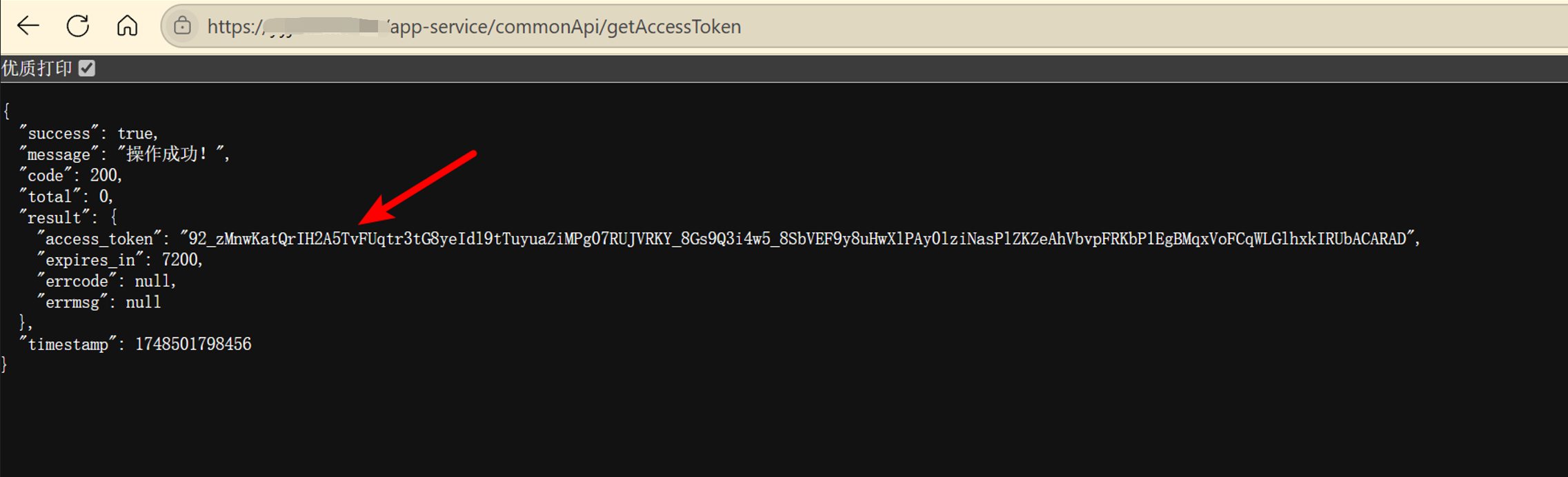This screenshot has width=1568, height=477.
Task: Open the browser home page icon
Action: click(127, 26)
